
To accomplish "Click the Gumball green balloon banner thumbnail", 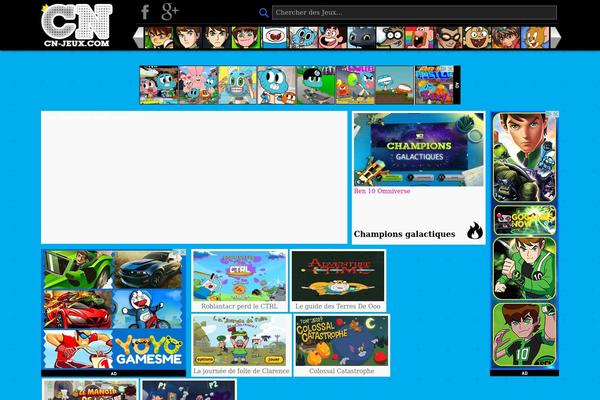I will tap(355, 85).
